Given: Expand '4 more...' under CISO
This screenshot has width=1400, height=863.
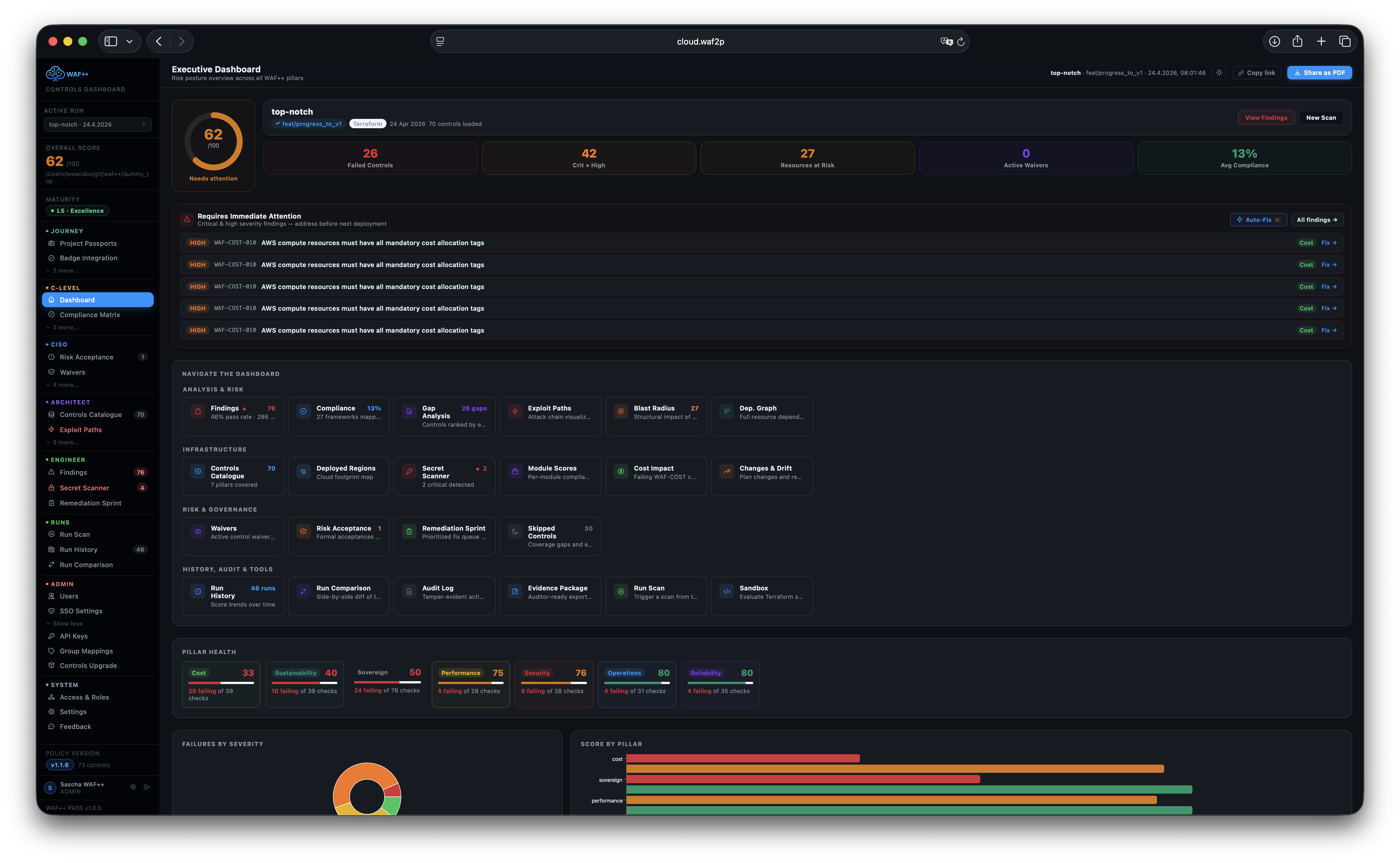Looking at the screenshot, I should point(63,385).
